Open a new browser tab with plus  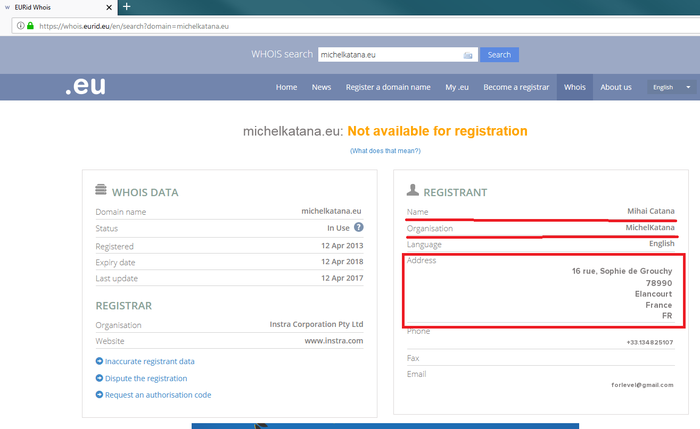click(x=126, y=7)
